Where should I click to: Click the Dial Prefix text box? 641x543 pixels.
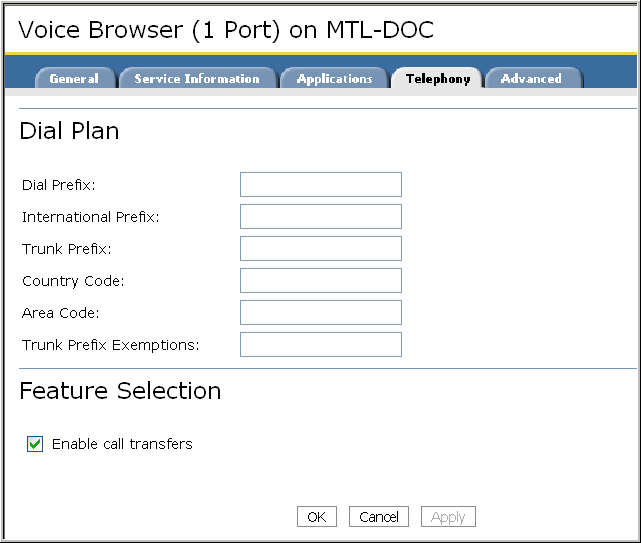tap(320, 184)
